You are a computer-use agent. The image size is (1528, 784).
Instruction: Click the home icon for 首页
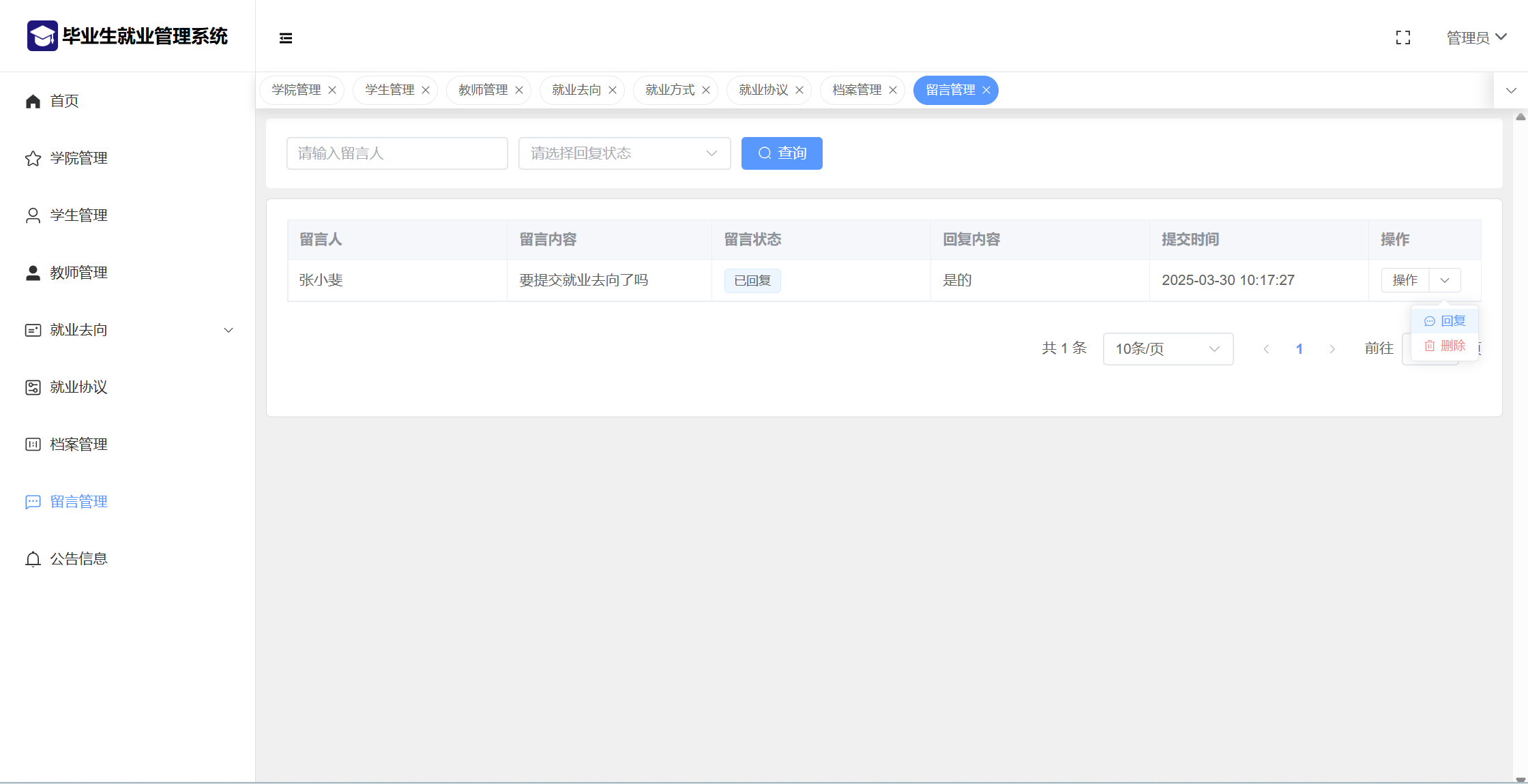(x=33, y=101)
